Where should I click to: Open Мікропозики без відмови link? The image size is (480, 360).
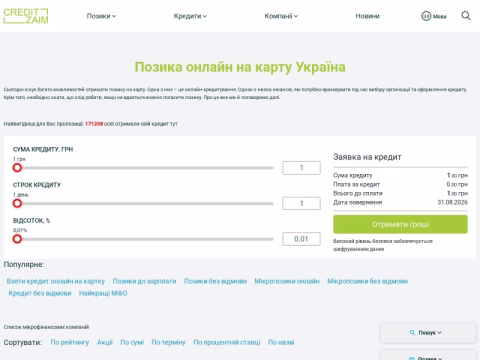[x=367, y=281]
